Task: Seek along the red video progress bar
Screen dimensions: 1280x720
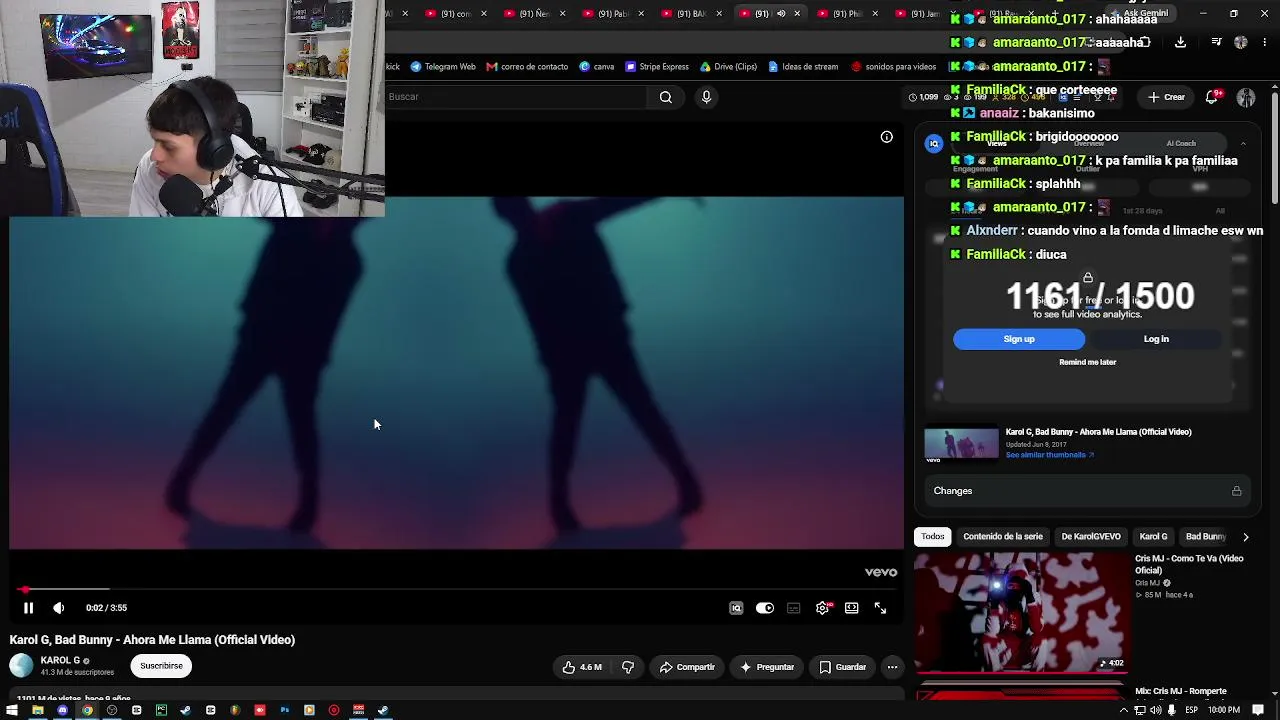Action: (x=456, y=589)
